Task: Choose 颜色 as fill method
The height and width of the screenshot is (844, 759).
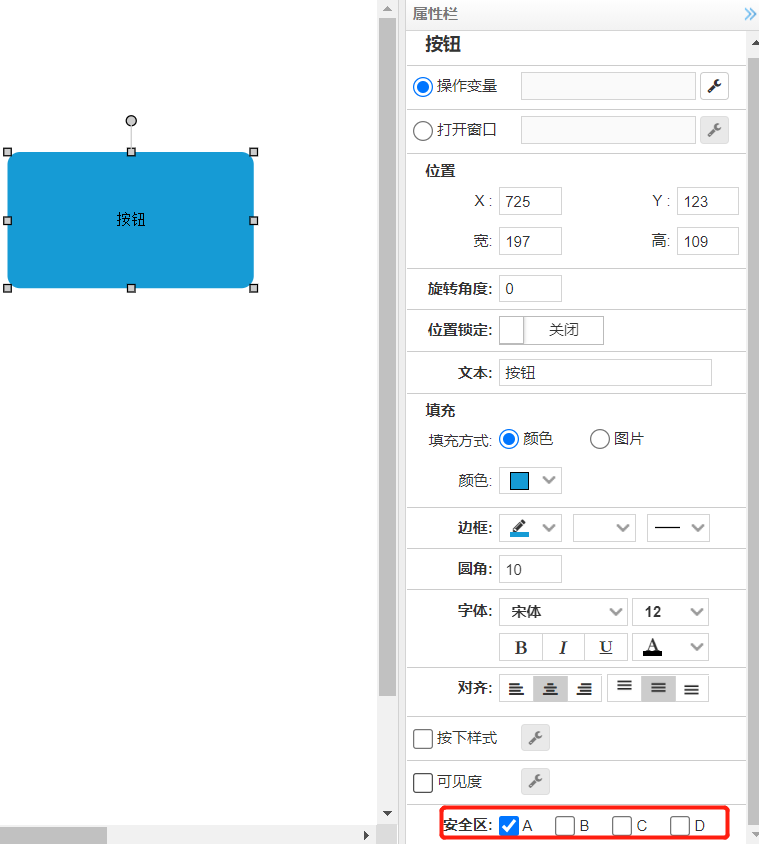Action: click(509, 439)
